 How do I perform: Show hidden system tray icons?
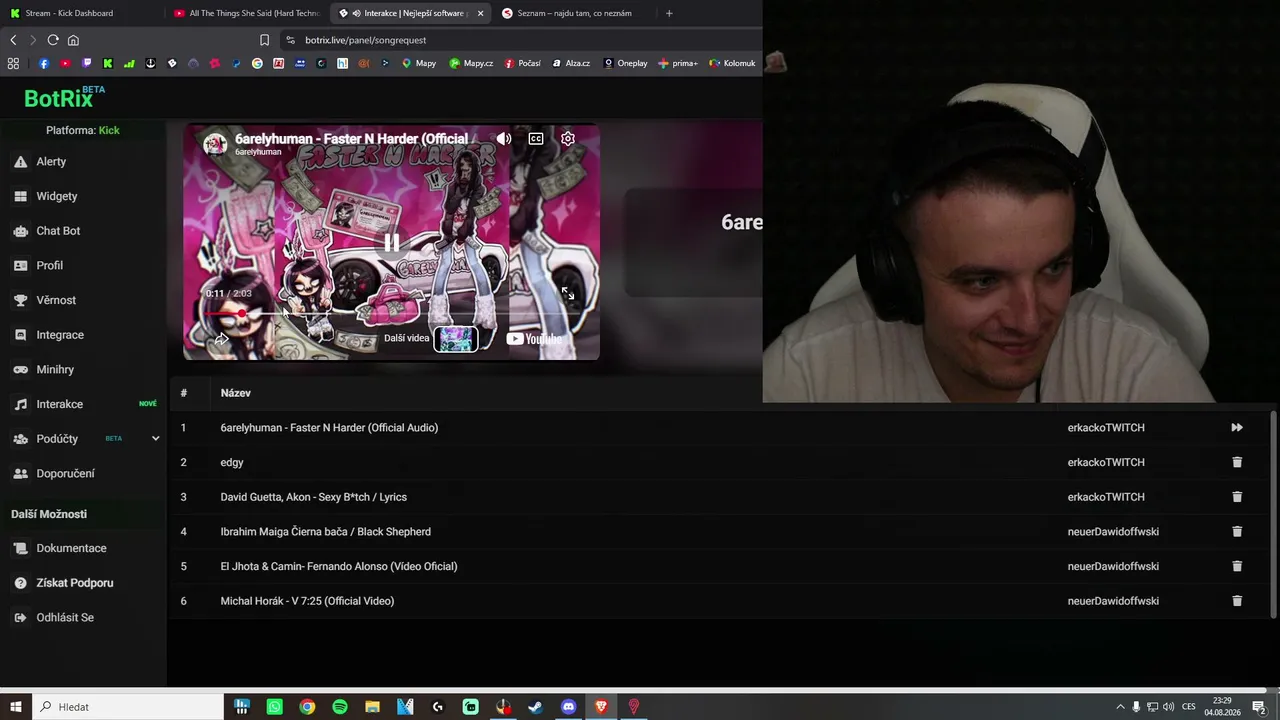1120,707
